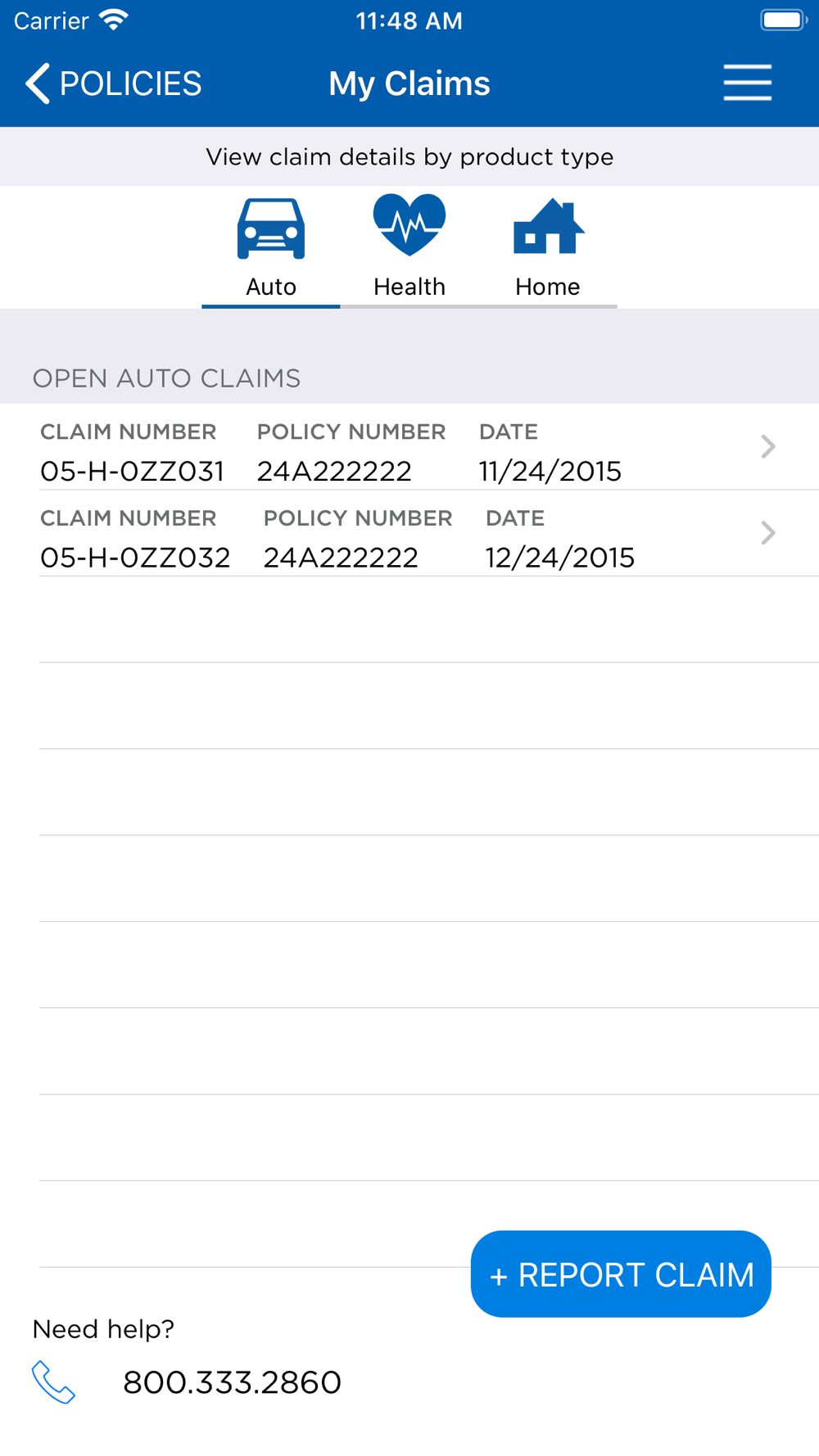The image size is (819, 1456).
Task: Tap policy number 24A222222 in first row
Action: [x=334, y=471]
